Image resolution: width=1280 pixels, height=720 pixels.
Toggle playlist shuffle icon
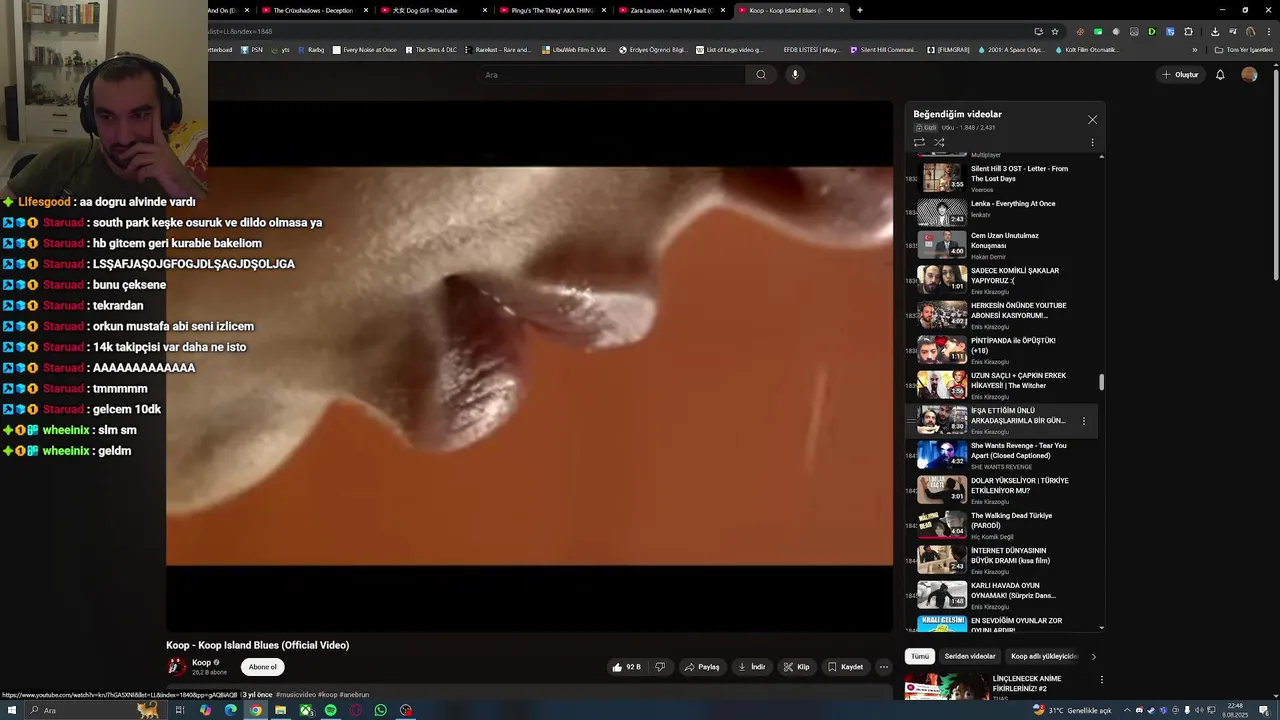coord(939,142)
